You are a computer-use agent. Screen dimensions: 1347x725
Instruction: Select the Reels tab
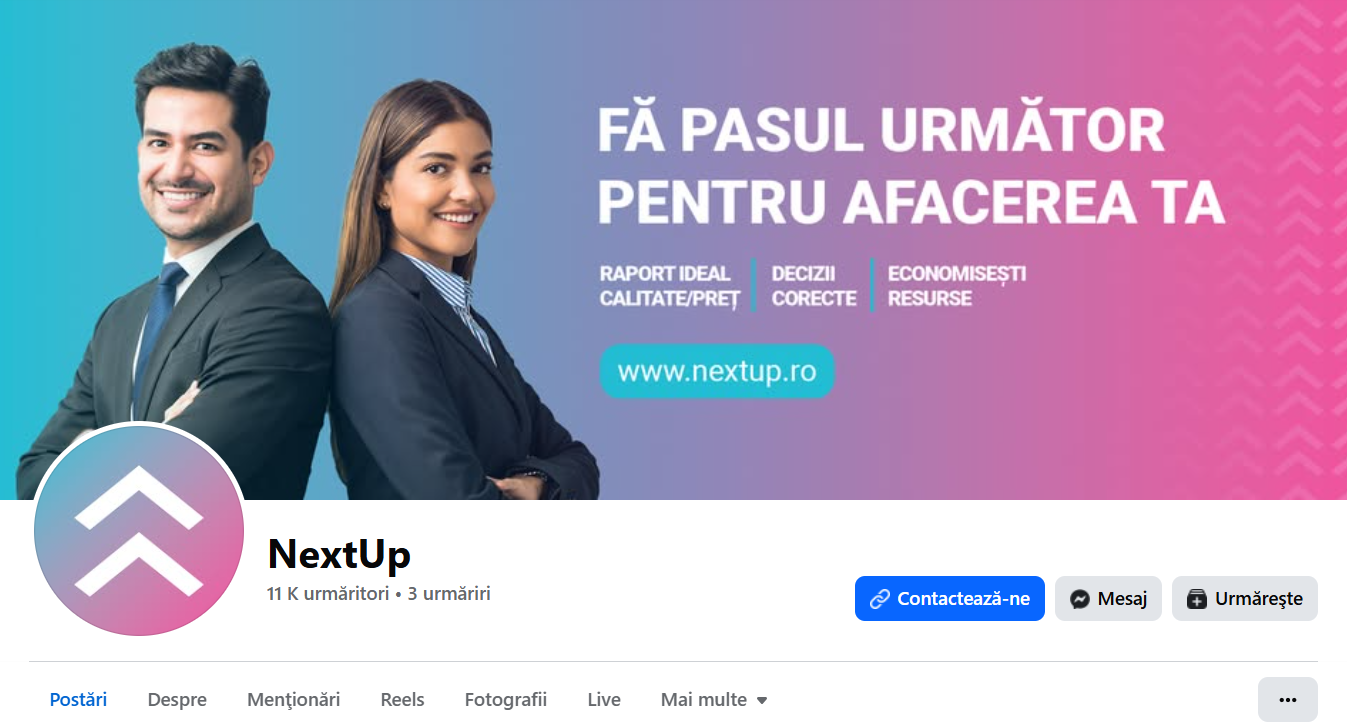(402, 700)
